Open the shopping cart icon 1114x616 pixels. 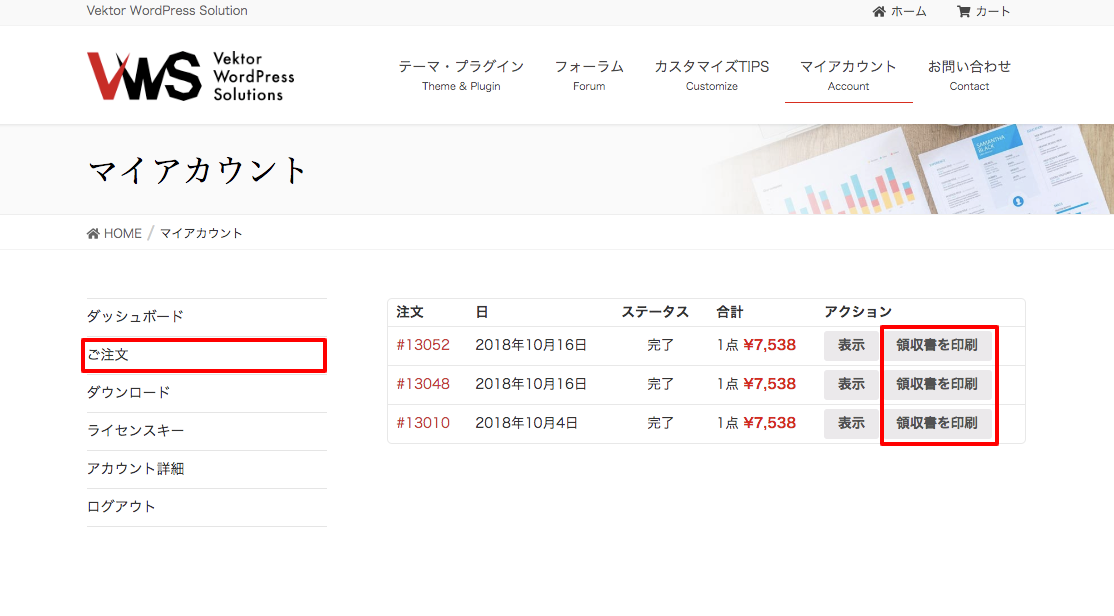(982, 12)
